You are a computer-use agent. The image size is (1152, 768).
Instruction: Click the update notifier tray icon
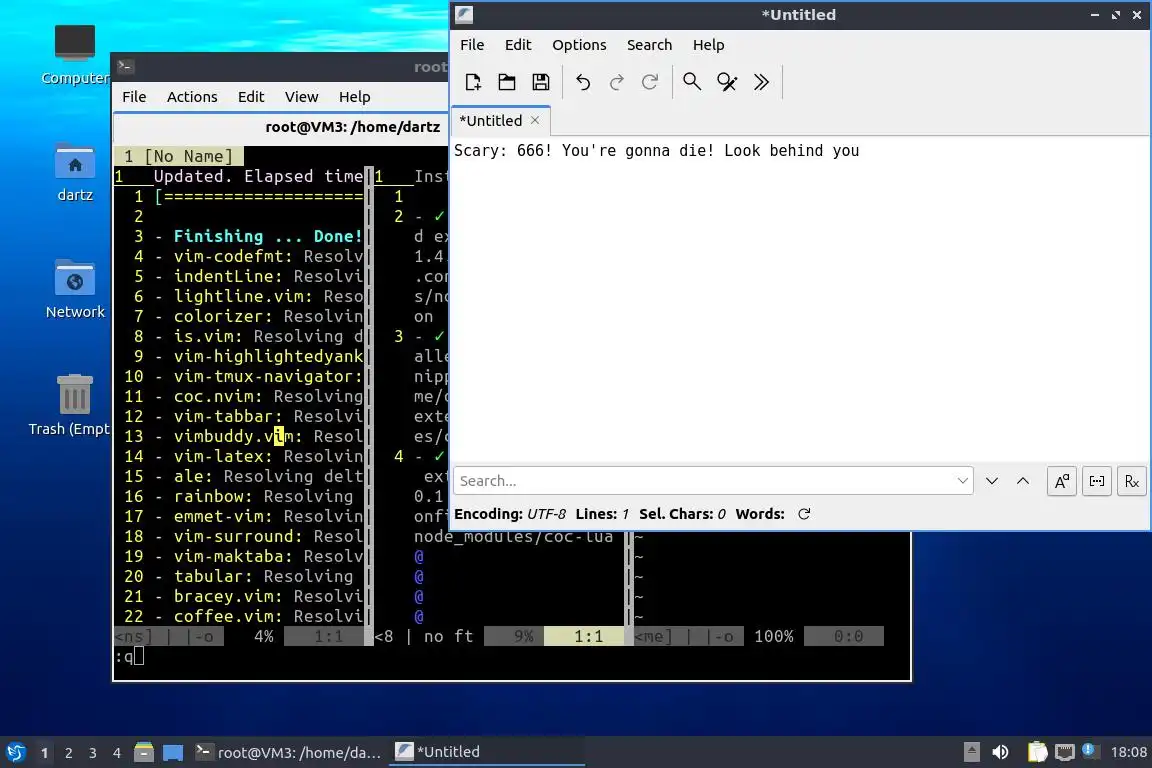tap(1090, 751)
